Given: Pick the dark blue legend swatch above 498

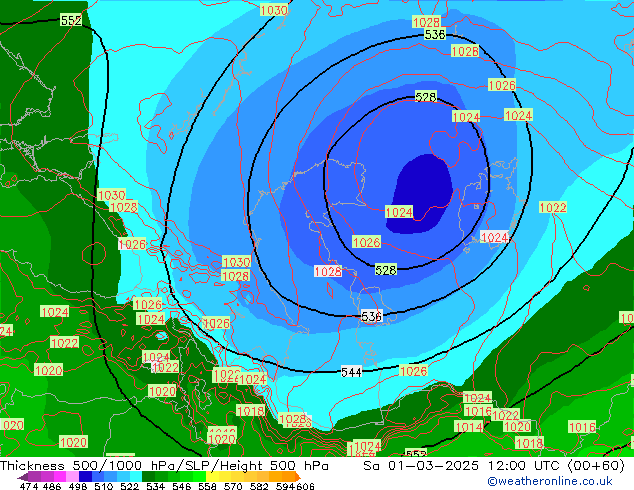Looking at the screenshot, I should click(85, 476).
